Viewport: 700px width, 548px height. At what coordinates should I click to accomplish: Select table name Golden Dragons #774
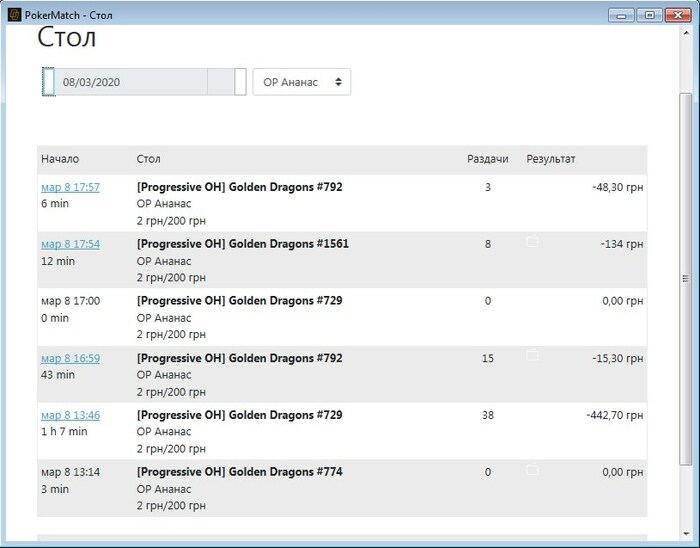[x=239, y=472]
